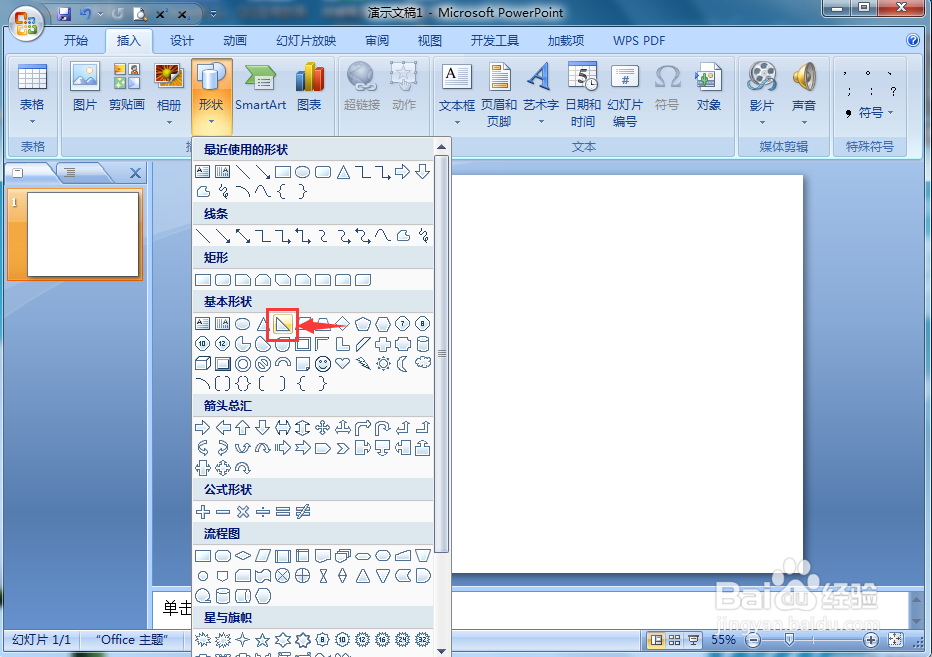Open the Home (开始) tab
Screen dimensions: 932x657
coord(75,40)
